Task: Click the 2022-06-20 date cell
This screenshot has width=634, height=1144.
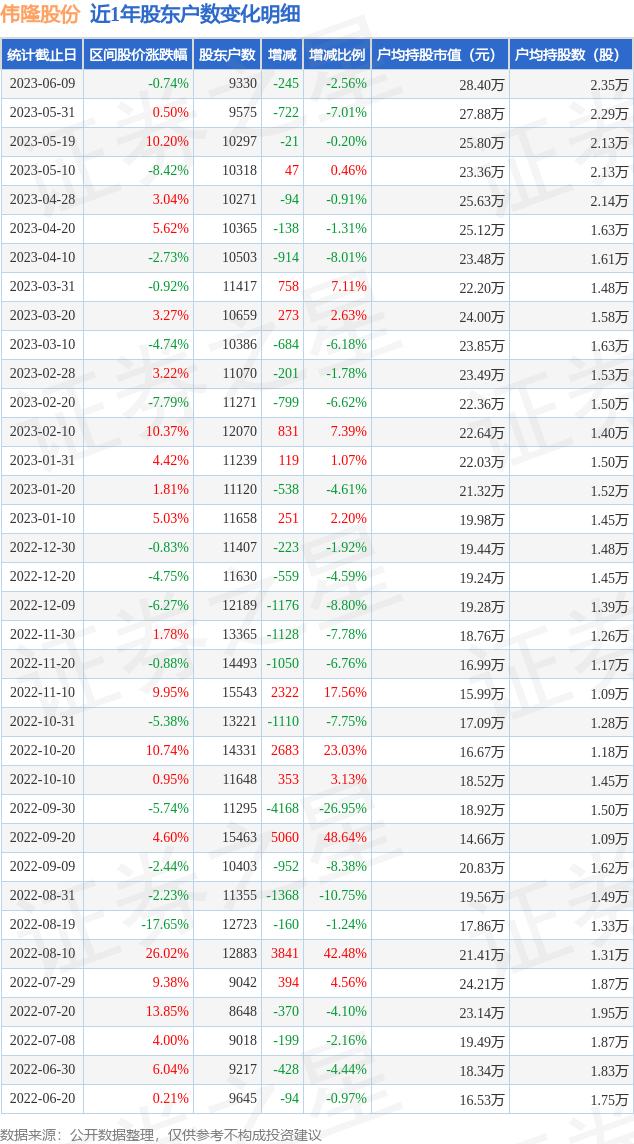Action: (42, 1099)
